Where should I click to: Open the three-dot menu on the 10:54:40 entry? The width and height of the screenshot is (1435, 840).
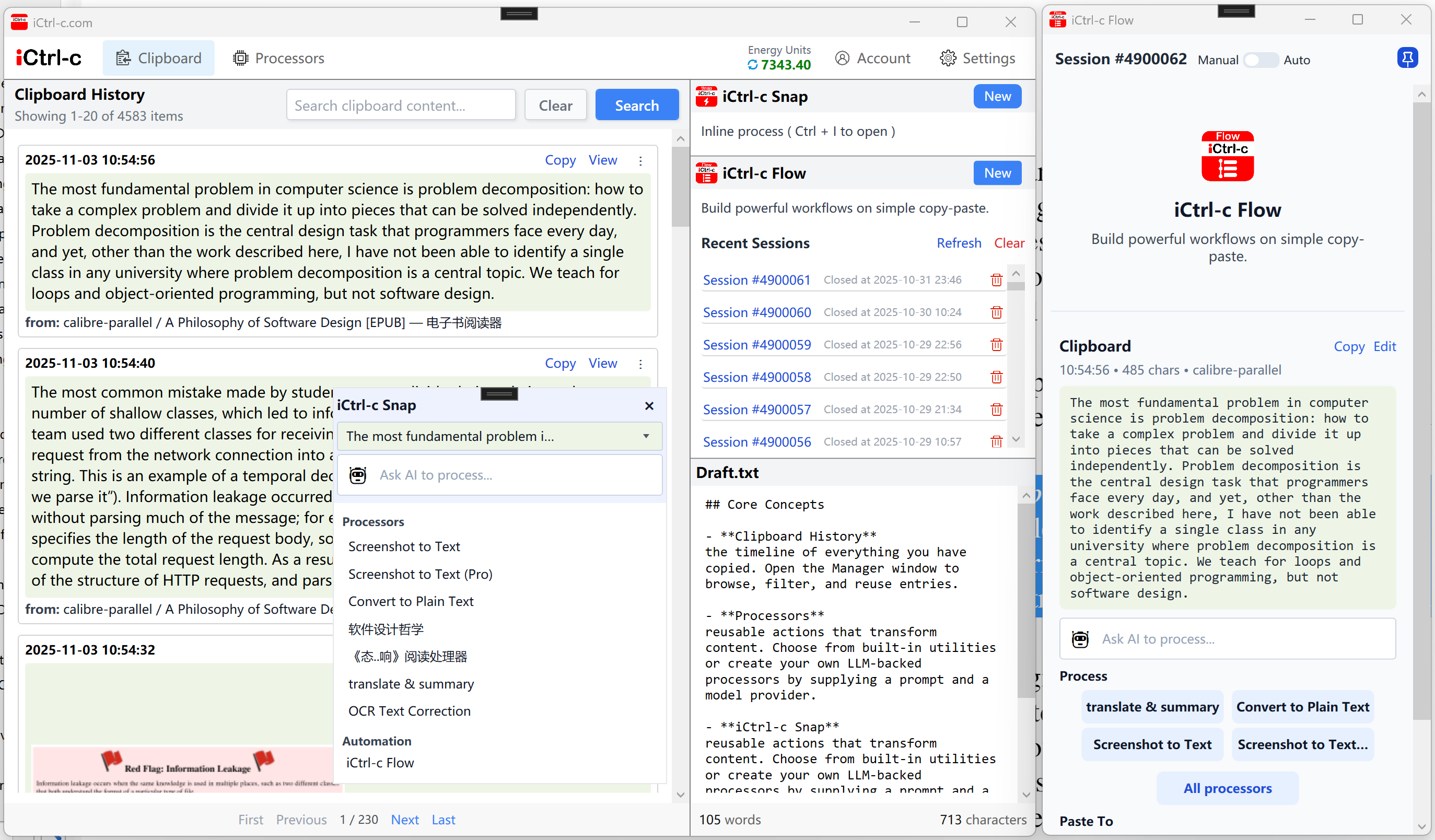(x=641, y=364)
